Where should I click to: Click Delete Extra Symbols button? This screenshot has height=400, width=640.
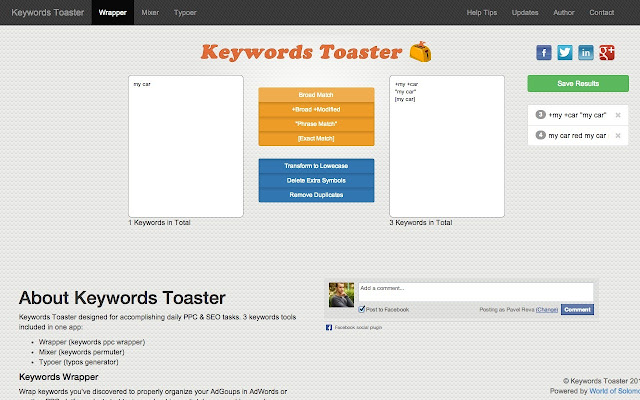316,180
